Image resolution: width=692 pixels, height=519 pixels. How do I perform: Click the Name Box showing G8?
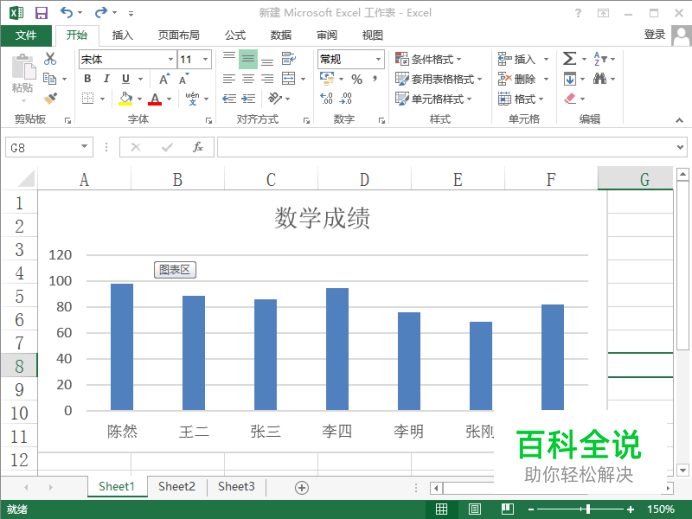pos(40,147)
